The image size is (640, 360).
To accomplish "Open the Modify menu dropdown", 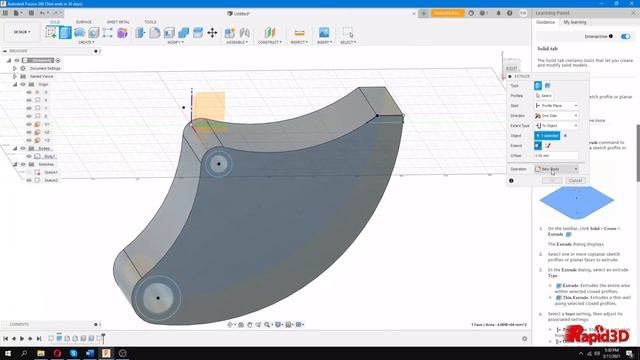I will (176, 42).
